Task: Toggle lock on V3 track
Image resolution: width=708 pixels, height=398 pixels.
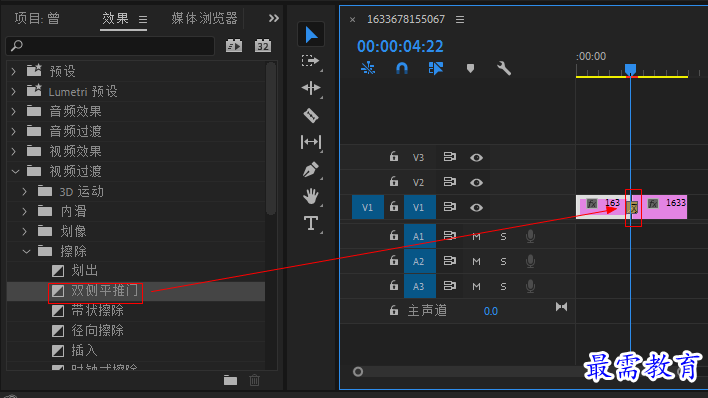Action: 394,157
